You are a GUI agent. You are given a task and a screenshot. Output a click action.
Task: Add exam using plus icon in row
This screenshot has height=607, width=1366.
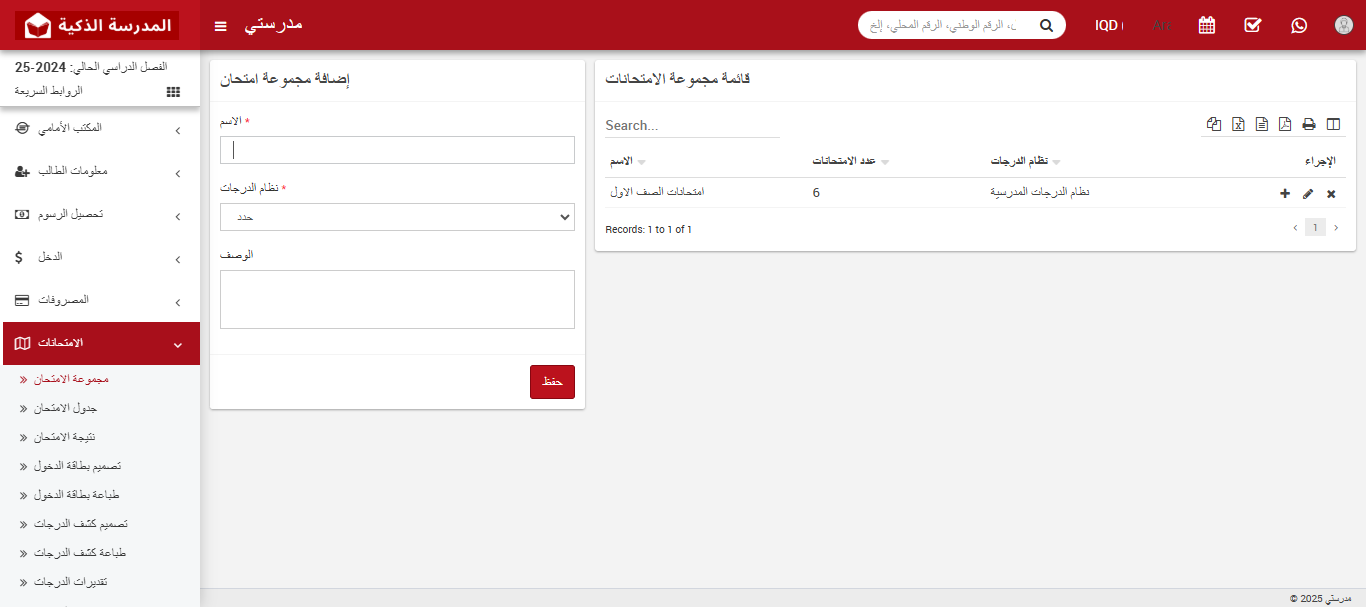point(1285,194)
